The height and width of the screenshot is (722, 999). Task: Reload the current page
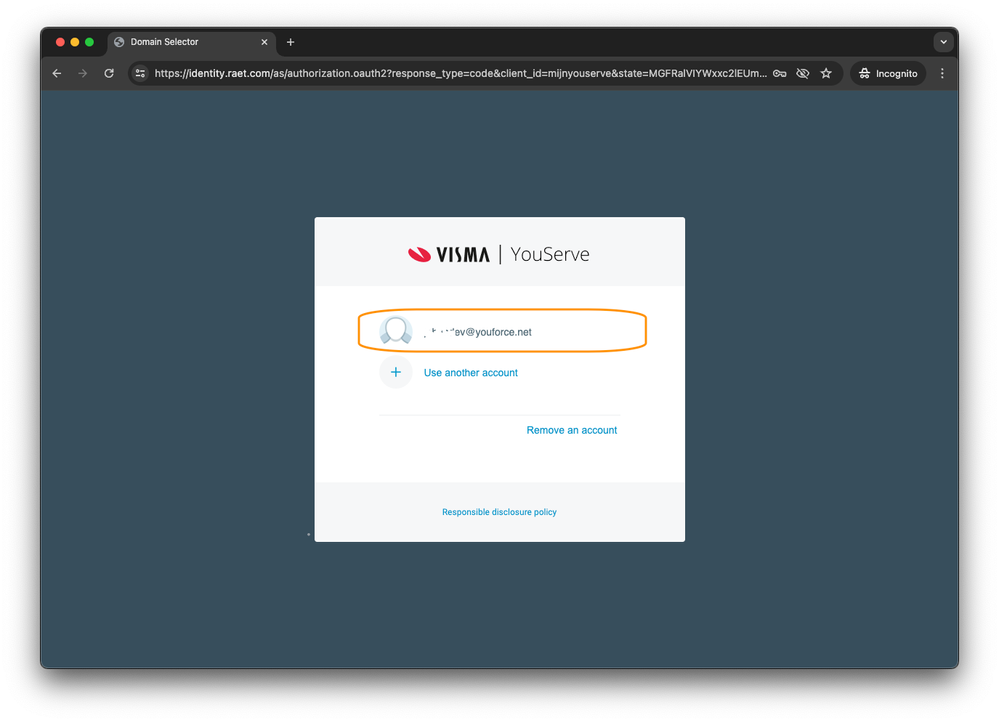click(109, 73)
